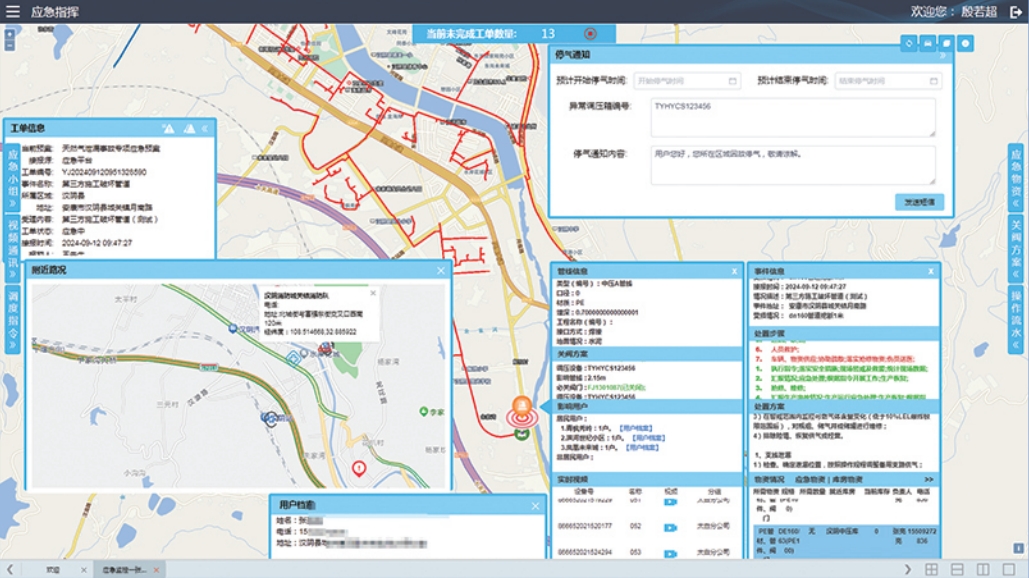Screen dimensions: 1029x578
Task: Open 用户档案 link for second affected user
Action: [648, 438]
